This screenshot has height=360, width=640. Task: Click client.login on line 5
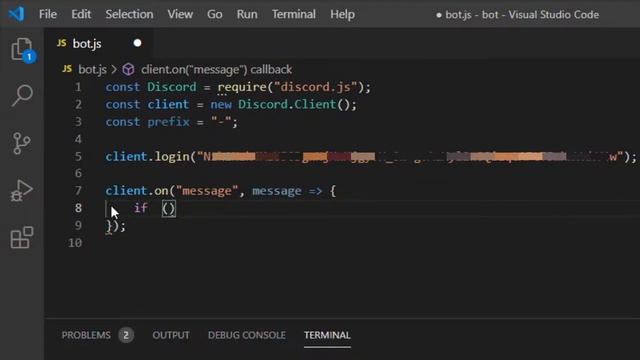pyautogui.click(x=147, y=156)
